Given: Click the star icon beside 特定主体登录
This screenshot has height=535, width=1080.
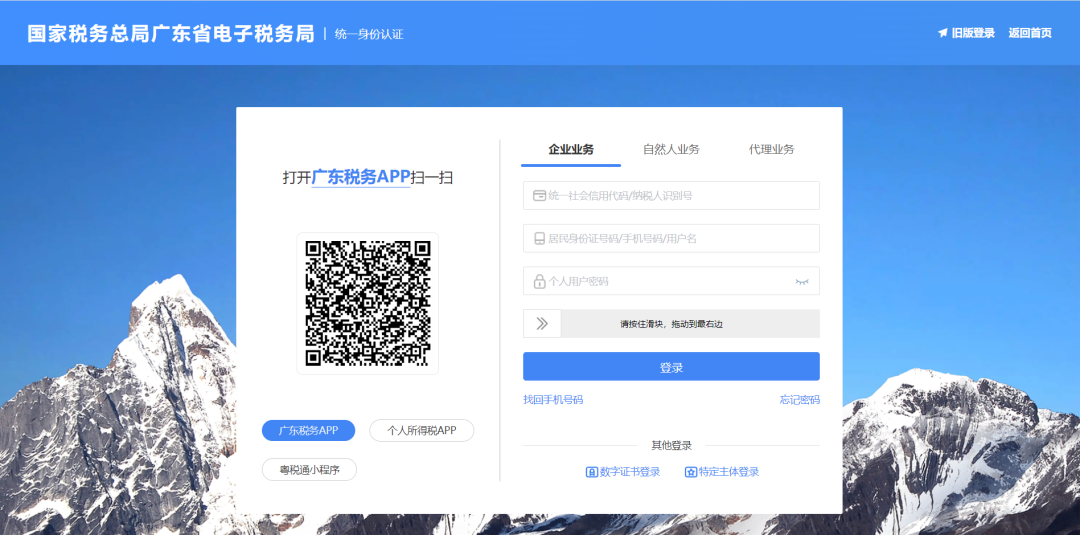Looking at the screenshot, I should point(691,472).
